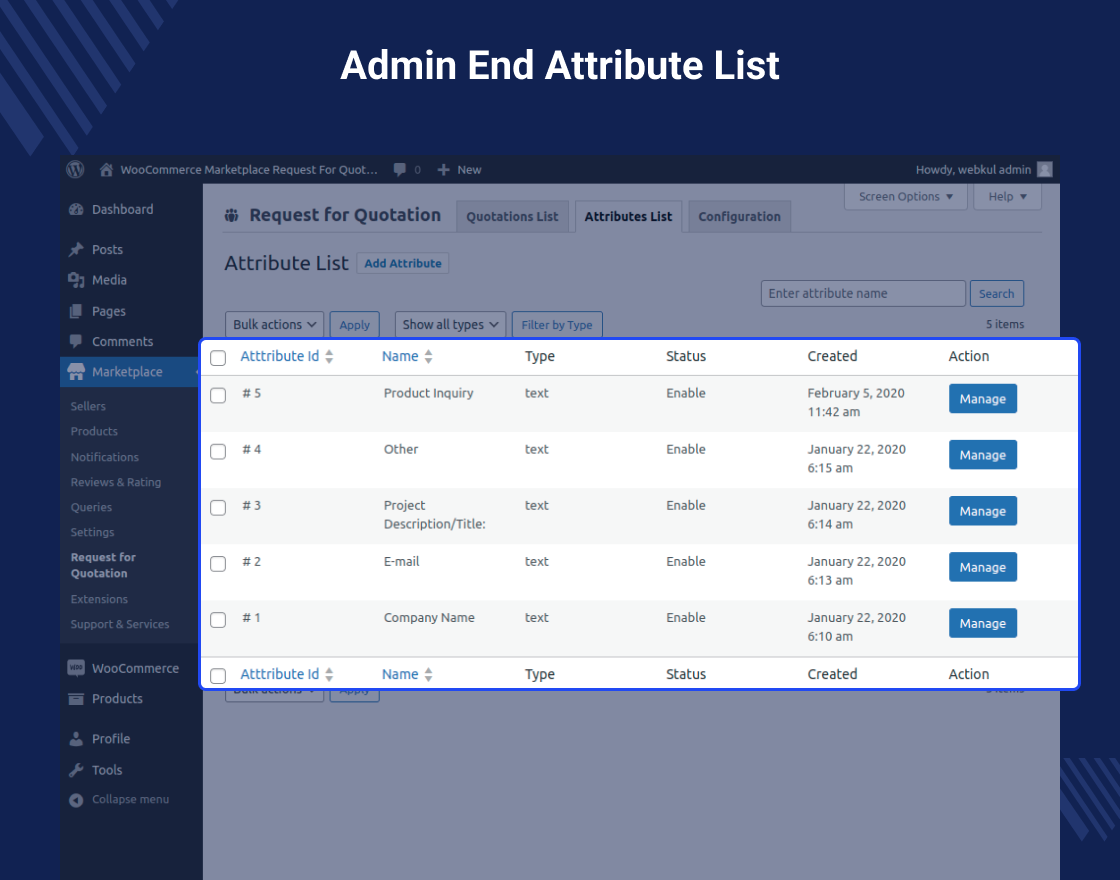Click the Search button
1120x880 pixels.
click(996, 294)
